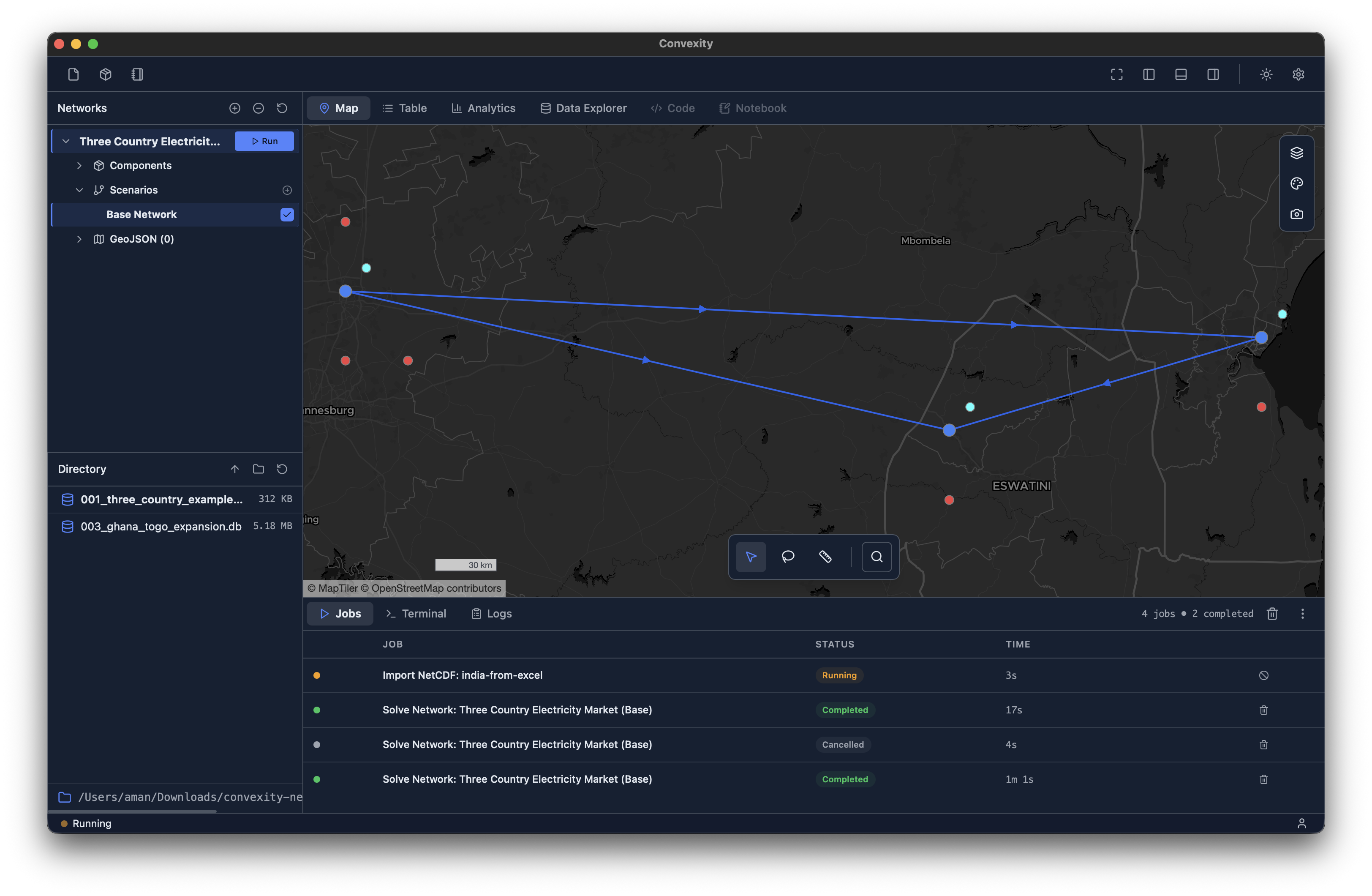This screenshot has width=1372, height=896.
Task: Uncheck the Base Network checkbox
Action: point(286,215)
